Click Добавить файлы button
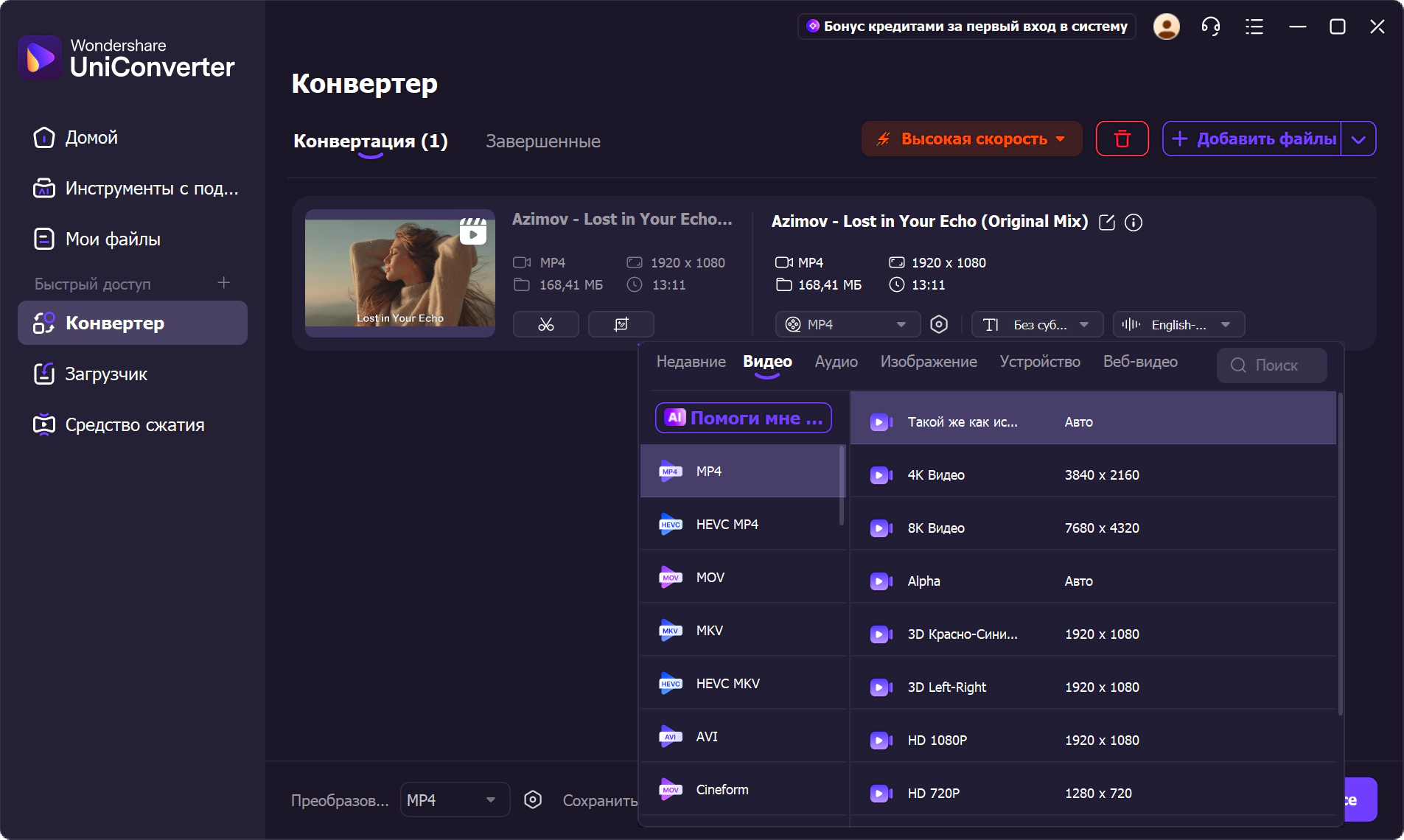Screen dimensions: 1404x840 tap(1253, 139)
